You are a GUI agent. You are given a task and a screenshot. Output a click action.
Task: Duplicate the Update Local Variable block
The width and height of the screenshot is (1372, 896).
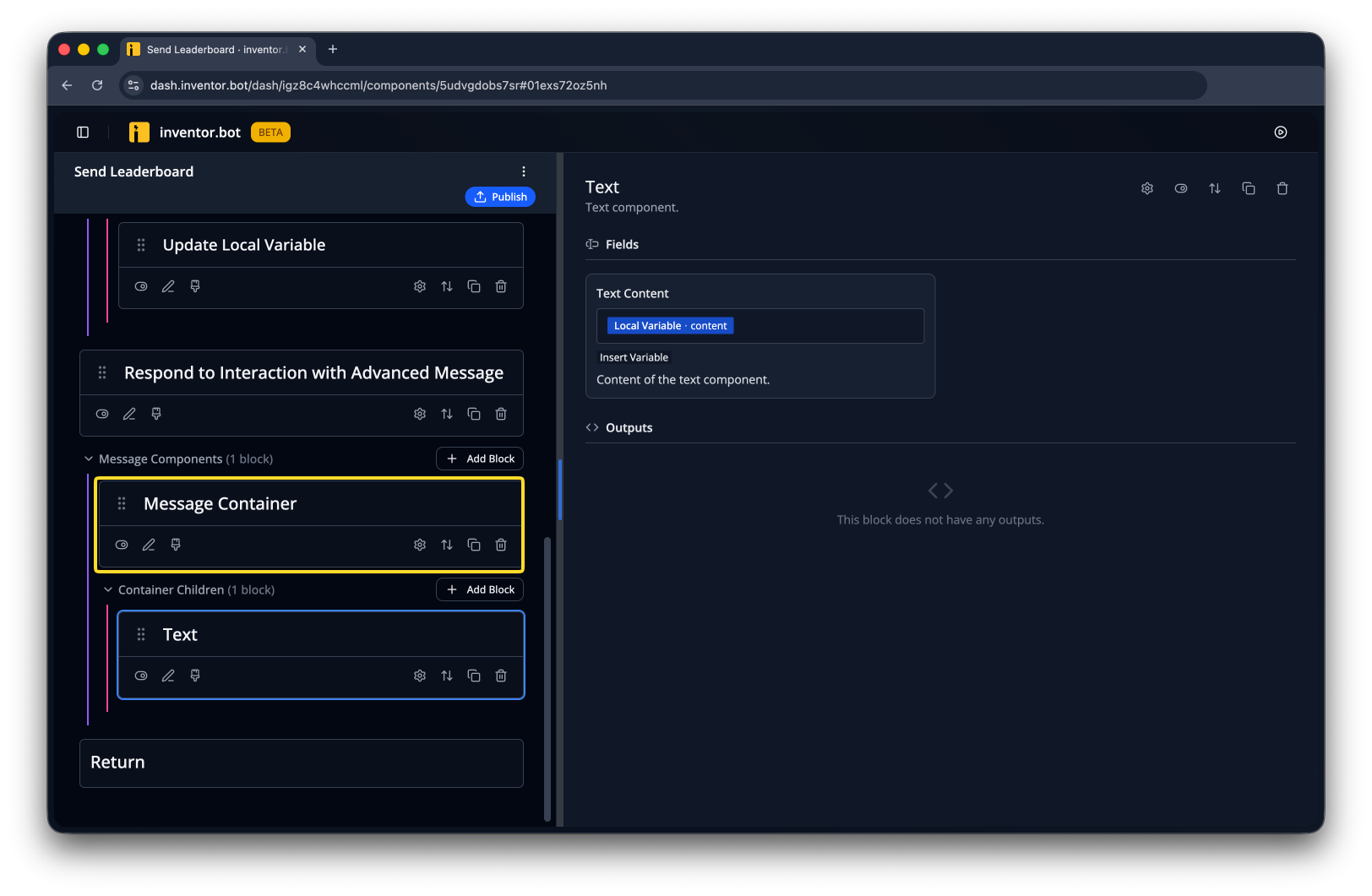[x=474, y=287]
